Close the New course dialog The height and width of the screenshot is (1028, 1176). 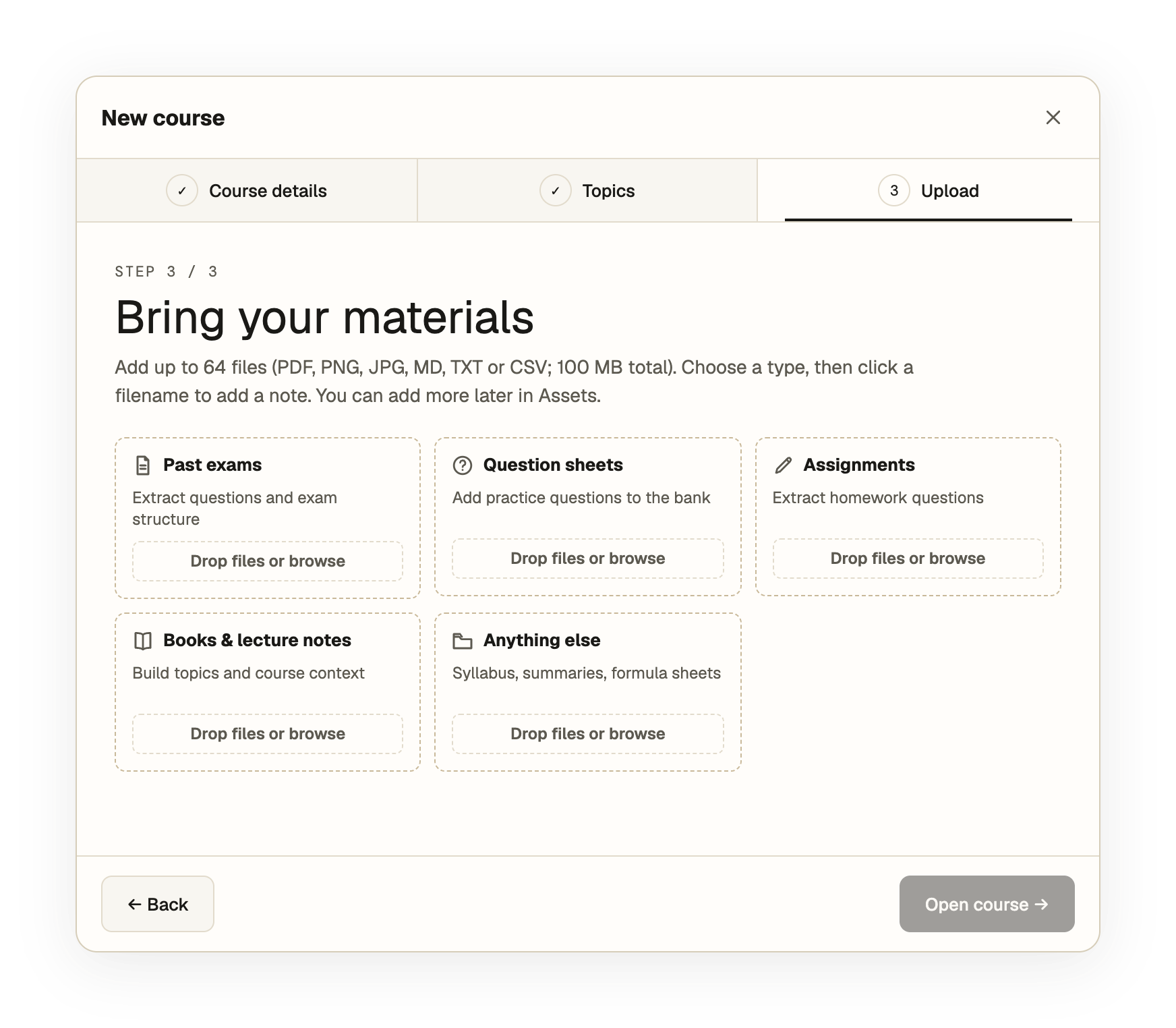(x=1053, y=117)
